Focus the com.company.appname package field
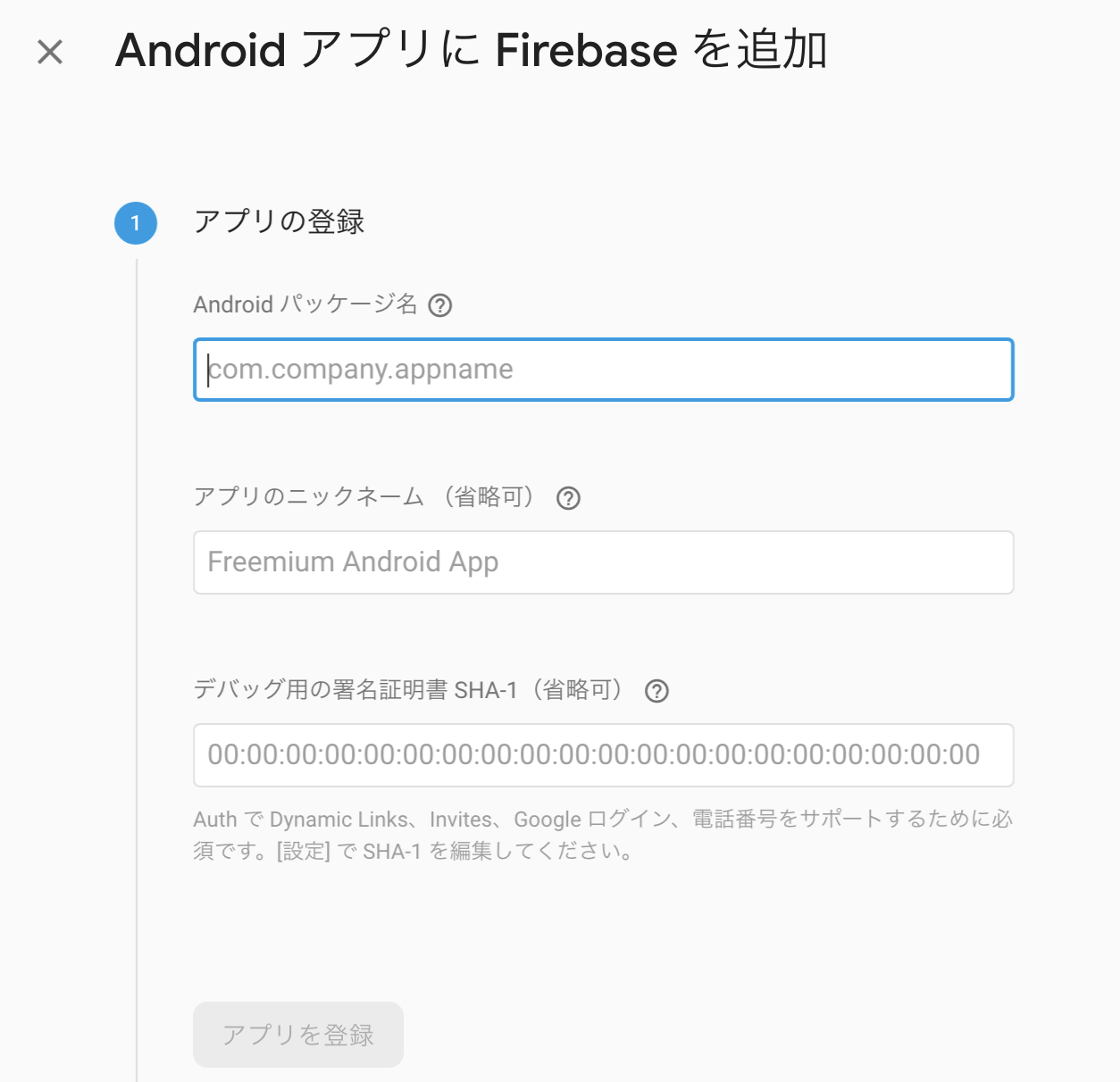The width and height of the screenshot is (1120, 1082). [604, 370]
